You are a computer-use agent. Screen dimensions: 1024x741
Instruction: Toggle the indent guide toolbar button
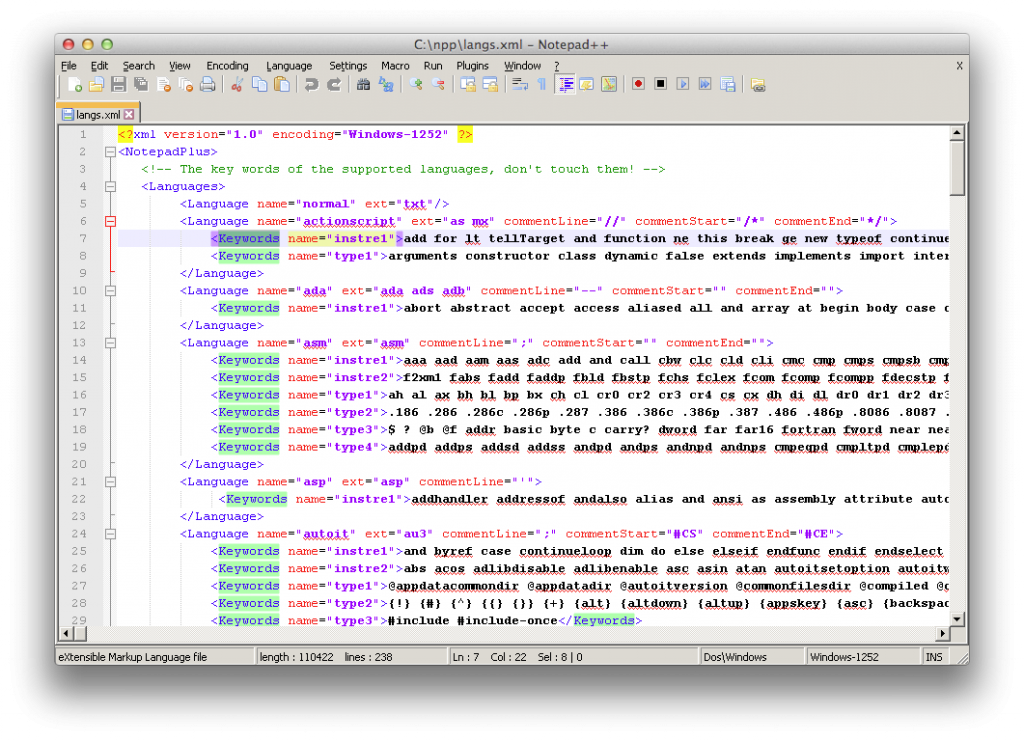tap(566, 85)
